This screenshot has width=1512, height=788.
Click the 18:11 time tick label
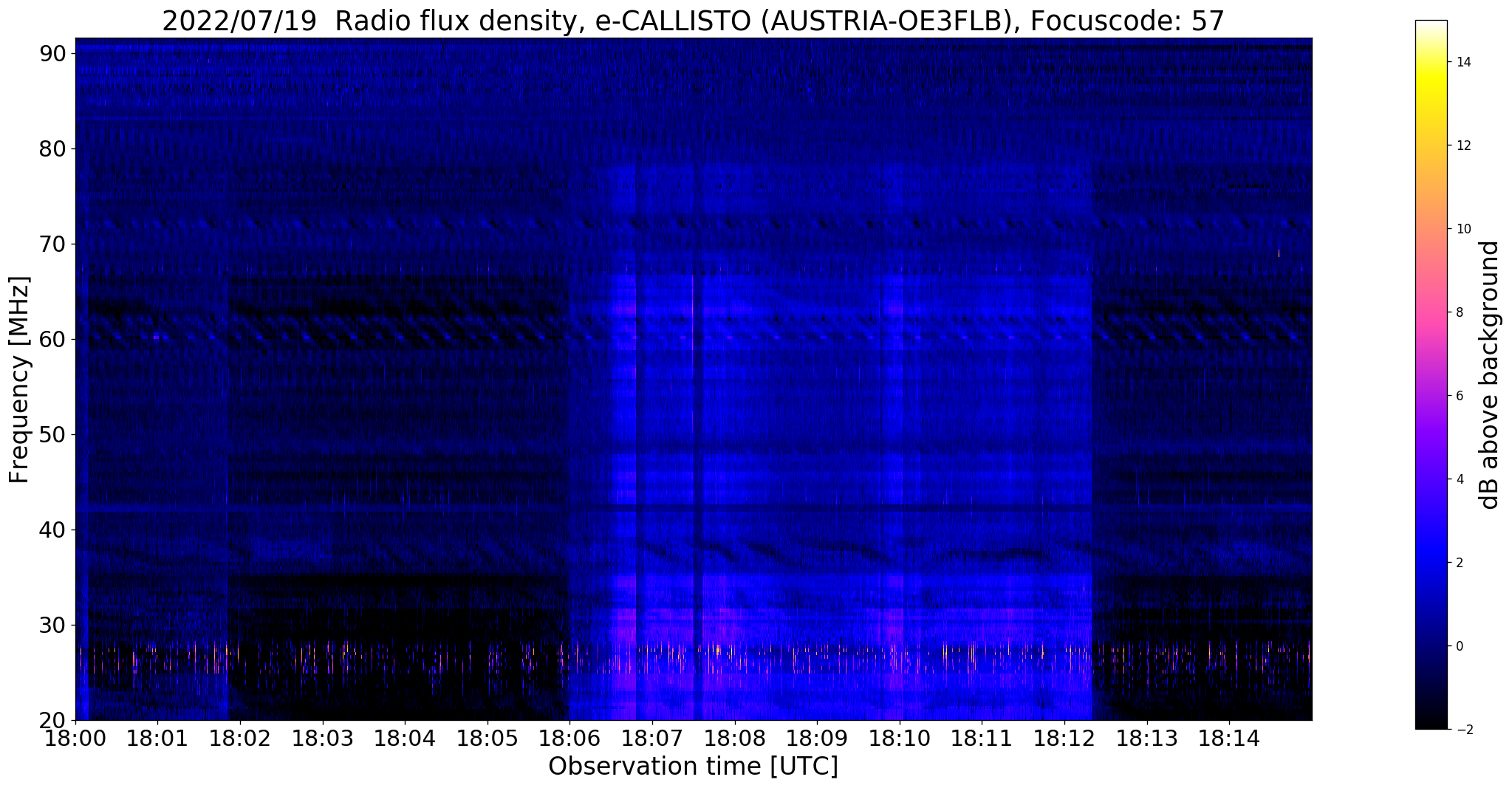click(982, 738)
